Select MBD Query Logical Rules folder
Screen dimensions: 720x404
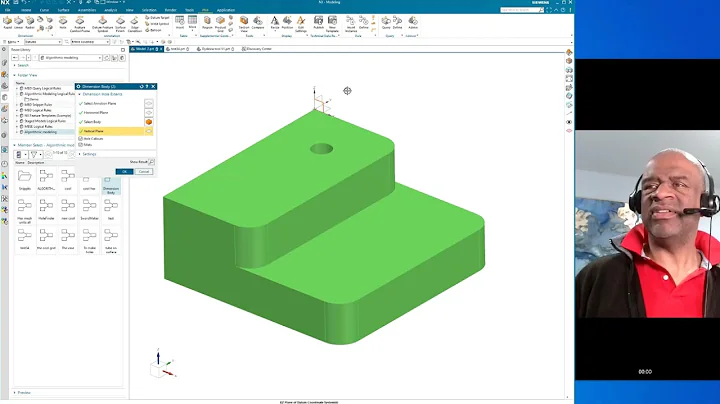pyautogui.click(x=42, y=88)
